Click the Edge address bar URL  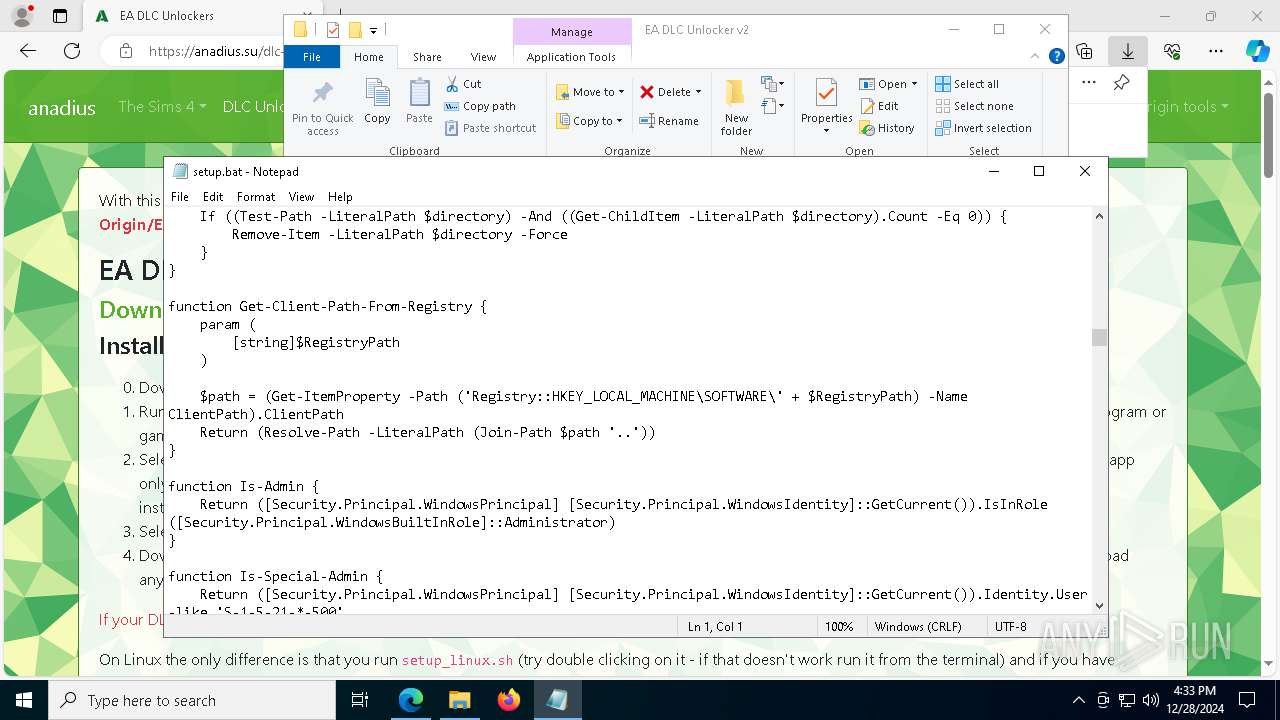(x=215, y=51)
